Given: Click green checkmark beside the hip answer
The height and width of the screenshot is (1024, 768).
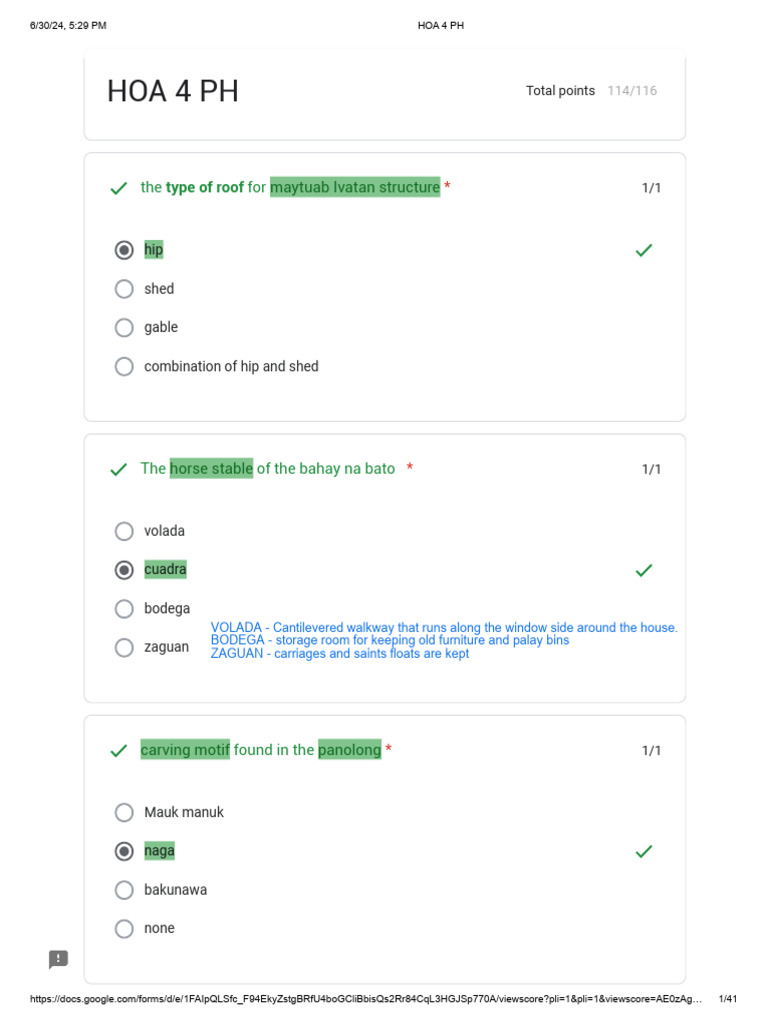Looking at the screenshot, I should (x=644, y=250).
